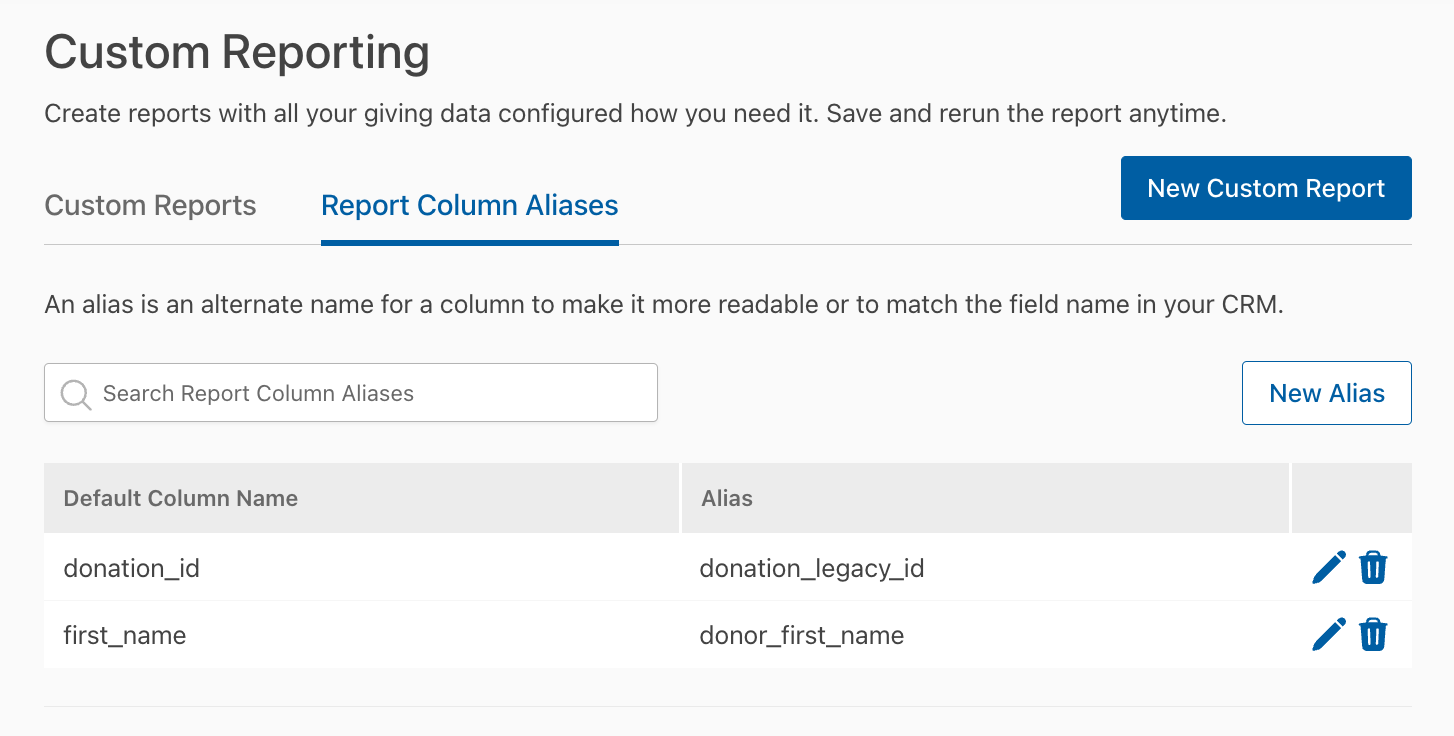Delete the first_name alias with trash icon

pos(1373,635)
